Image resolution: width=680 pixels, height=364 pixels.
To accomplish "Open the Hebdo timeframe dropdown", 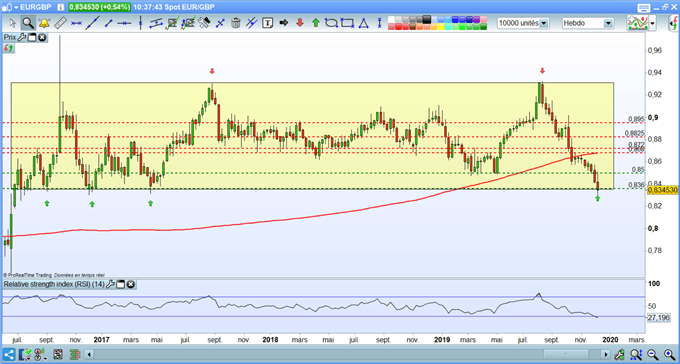I will click(x=588, y=23).
